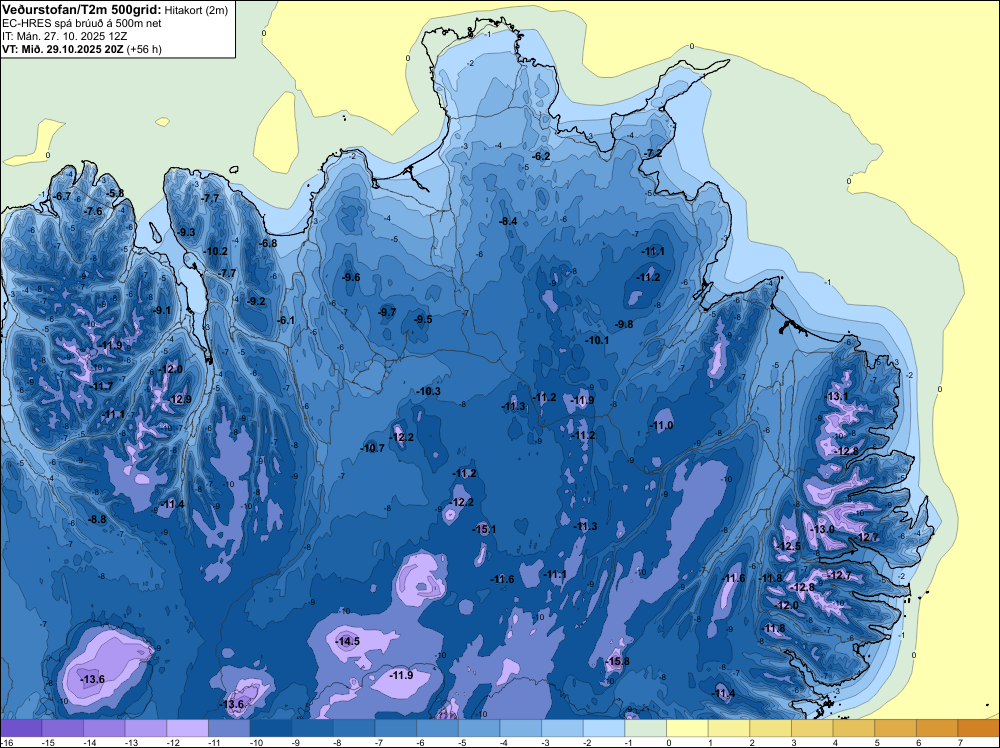Click the legend swatch between 3 and 4
Viewport: 1000px width, 748px height.
point(812,728)
